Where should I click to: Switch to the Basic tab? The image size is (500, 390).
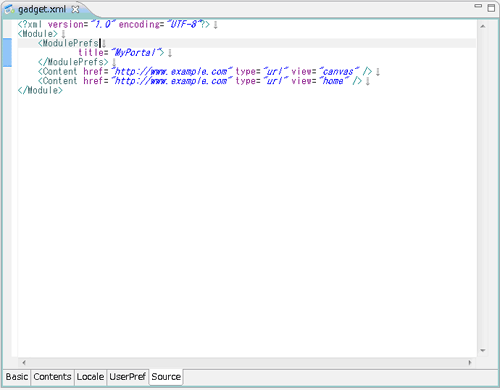(17, 377)
